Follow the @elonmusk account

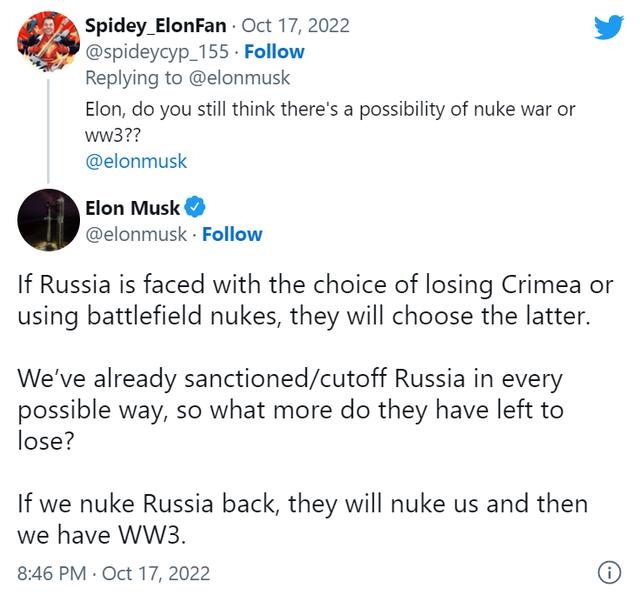(x=232, y=234)
